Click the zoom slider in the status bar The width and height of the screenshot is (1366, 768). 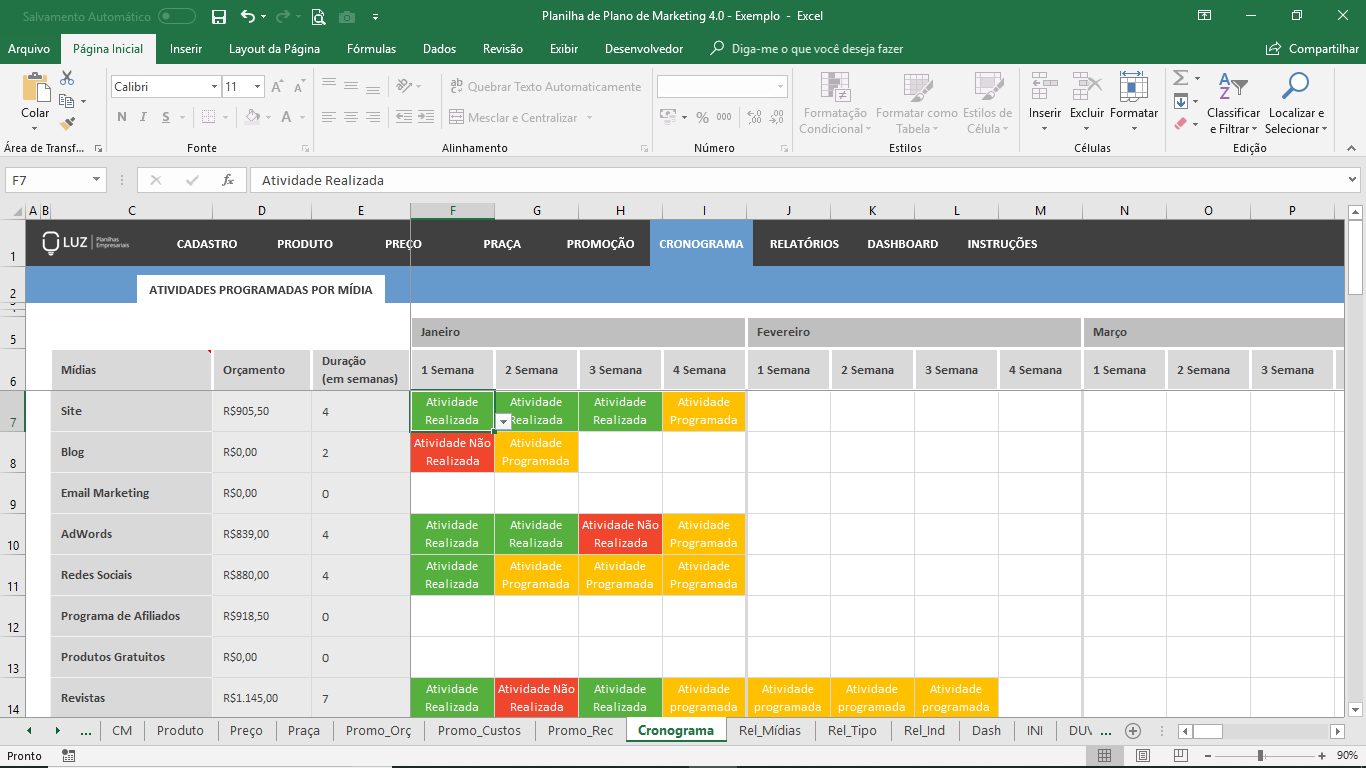(1260, 756)
